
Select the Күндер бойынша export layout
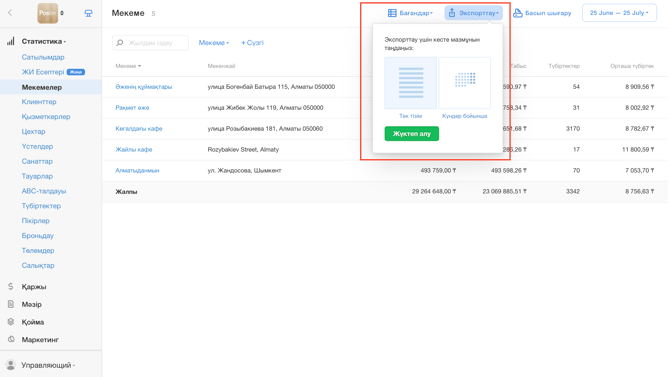click(x=464, y=83)
